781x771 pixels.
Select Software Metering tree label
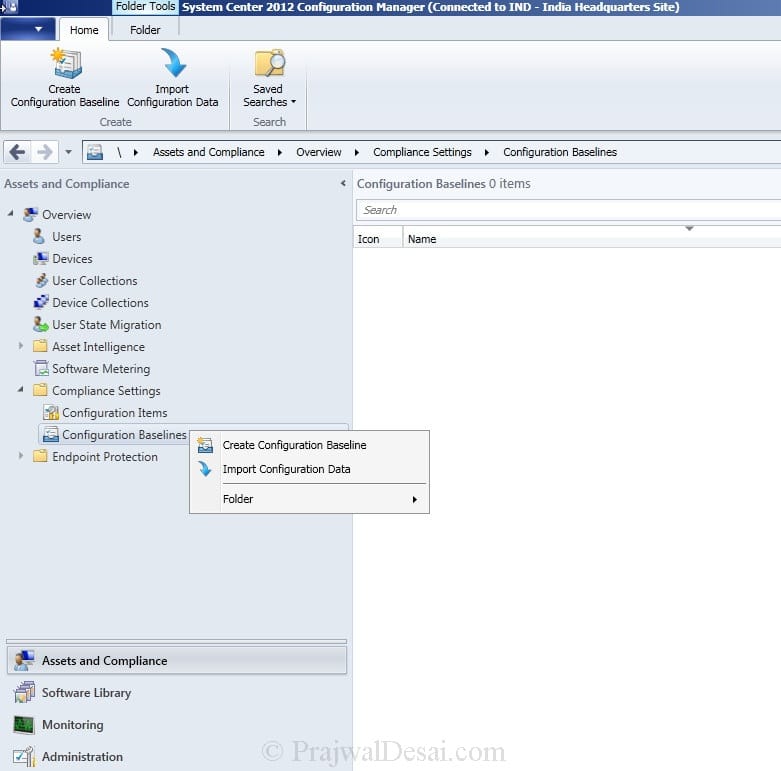point(101,369)
